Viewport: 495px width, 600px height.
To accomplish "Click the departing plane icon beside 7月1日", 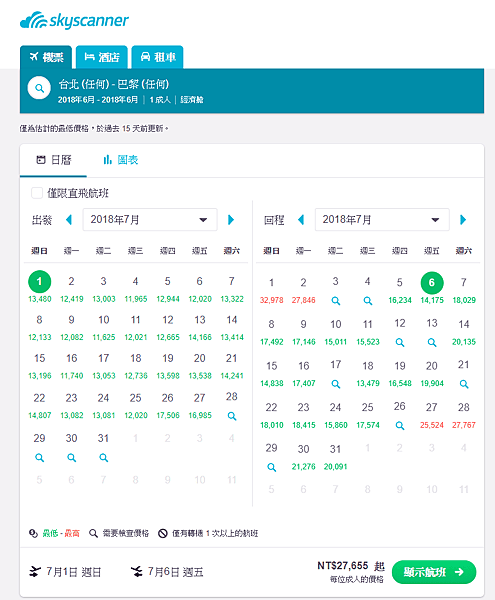I will click(35, 572).
